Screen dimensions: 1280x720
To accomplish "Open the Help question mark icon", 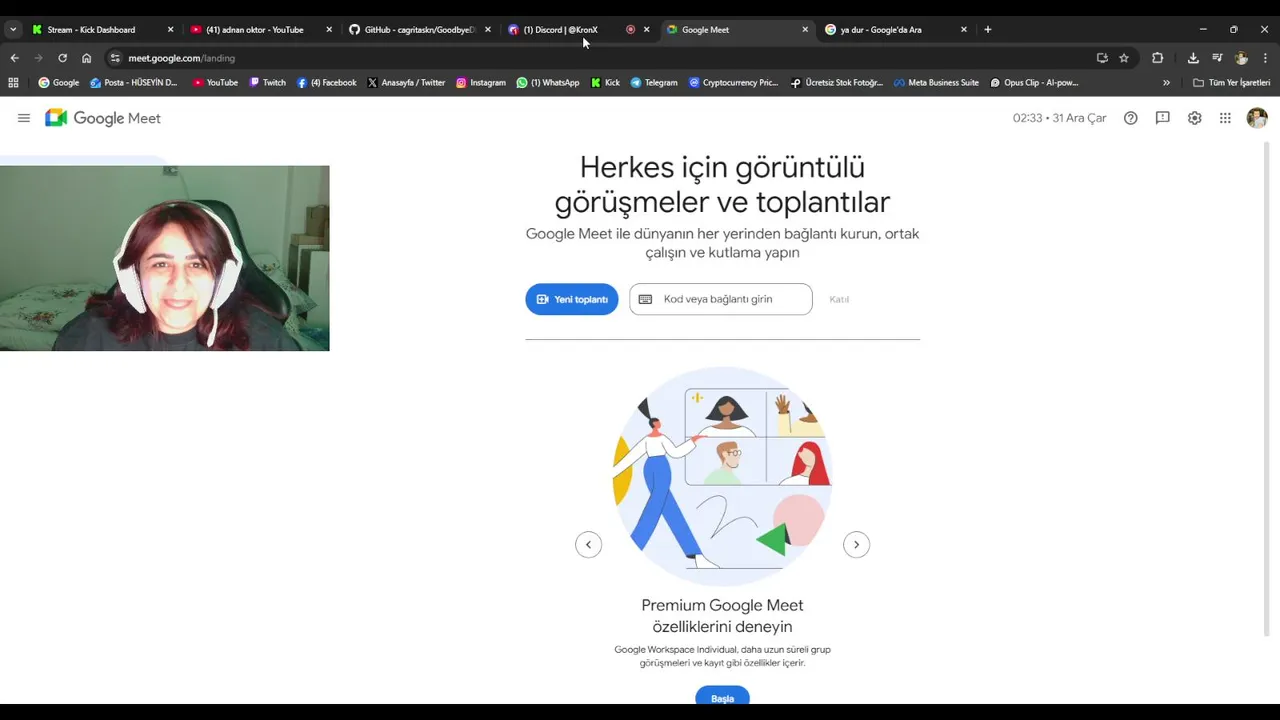I will [x=1131, y=118].
